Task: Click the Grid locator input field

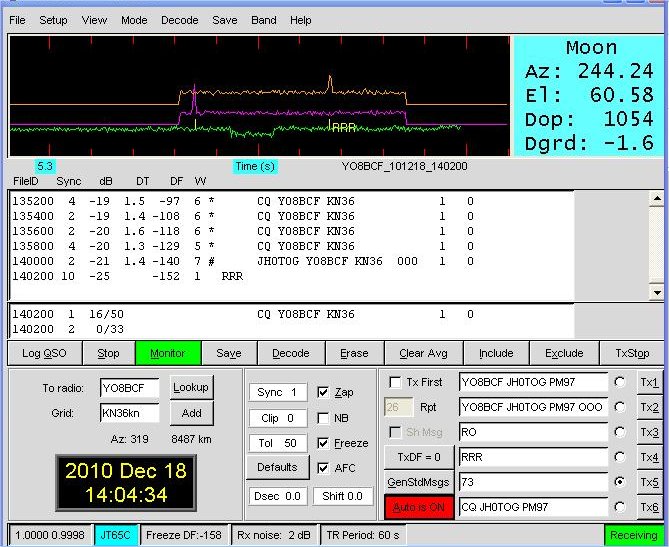Action: point(129,412)
